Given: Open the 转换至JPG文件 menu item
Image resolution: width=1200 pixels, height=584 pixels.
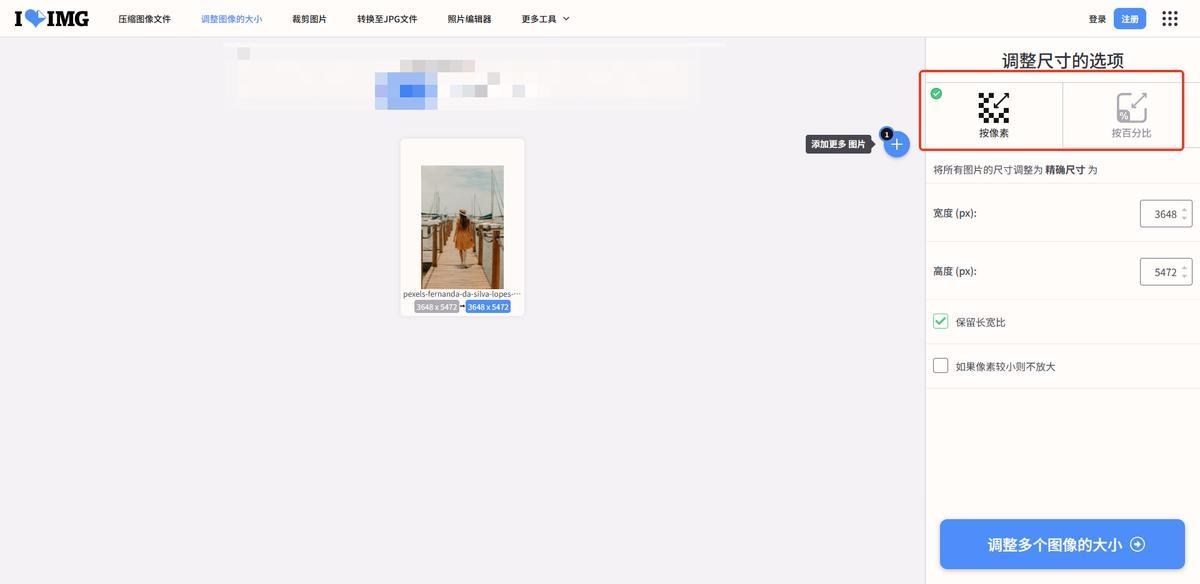Looking at the screenshot, I should click(x=387, y=19).
